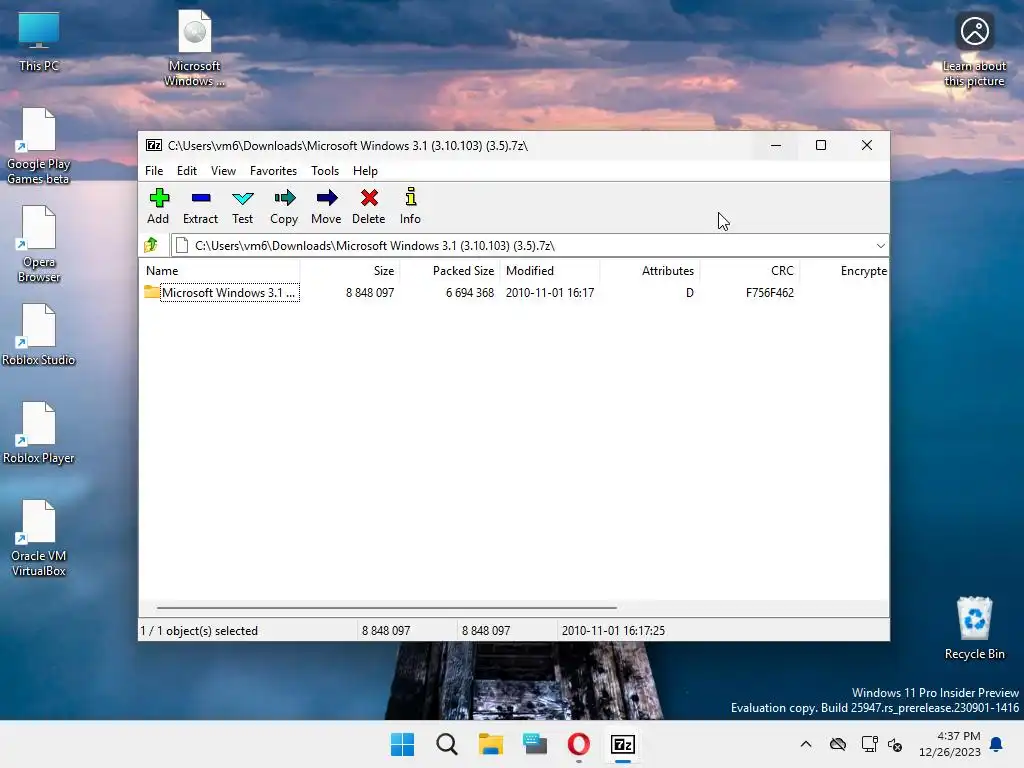Expand the address path dropdown
1024x768 pixels.
[x=880, y=246]
